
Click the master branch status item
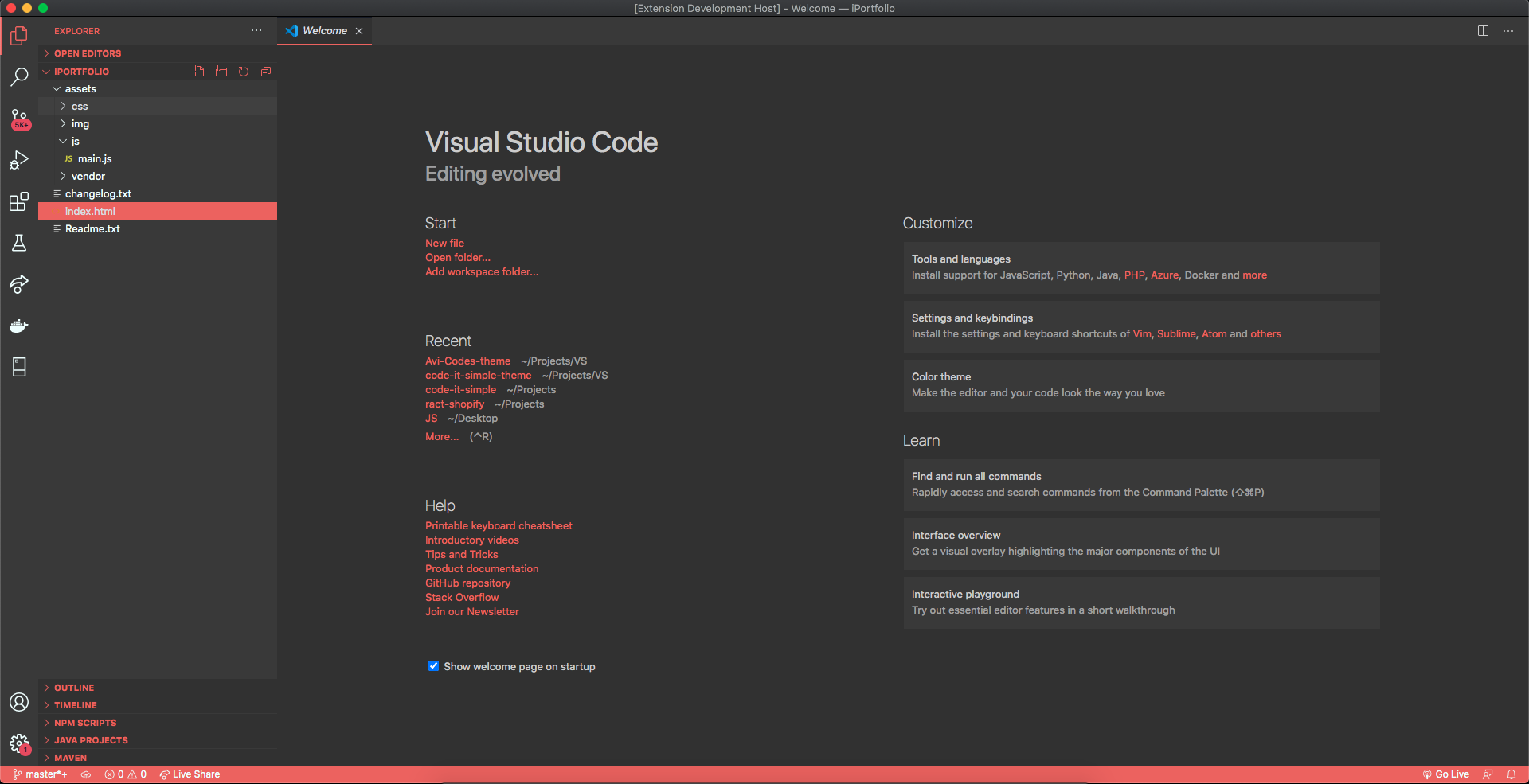pyautogui.click(x=40, y=774)
